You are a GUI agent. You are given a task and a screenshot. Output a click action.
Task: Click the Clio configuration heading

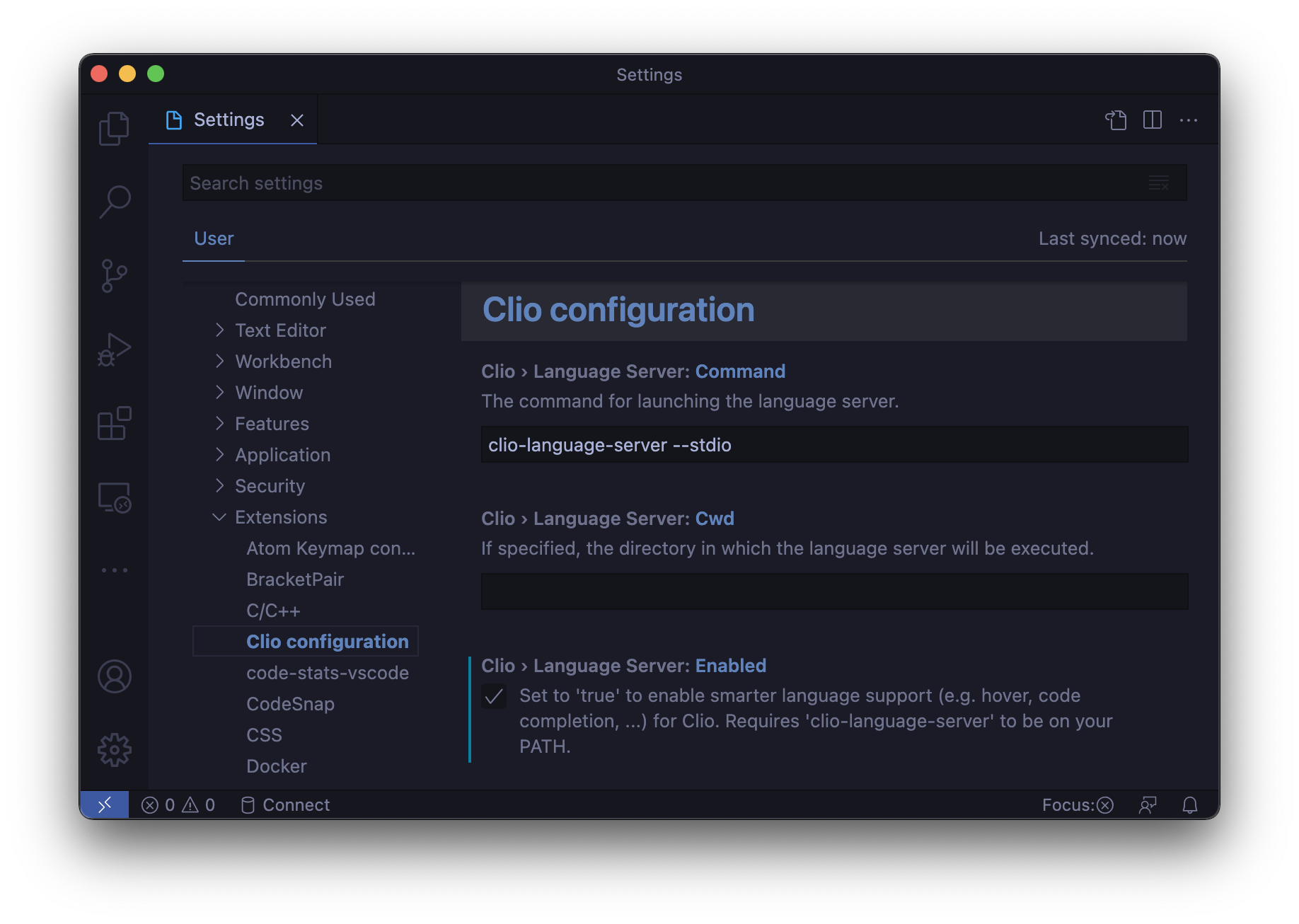618,311
